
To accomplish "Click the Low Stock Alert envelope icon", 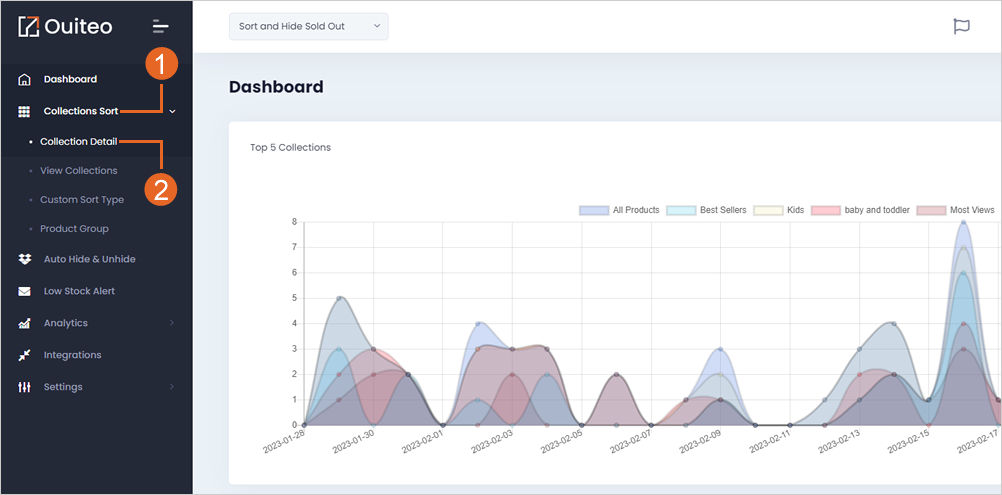I will (24, 291).
